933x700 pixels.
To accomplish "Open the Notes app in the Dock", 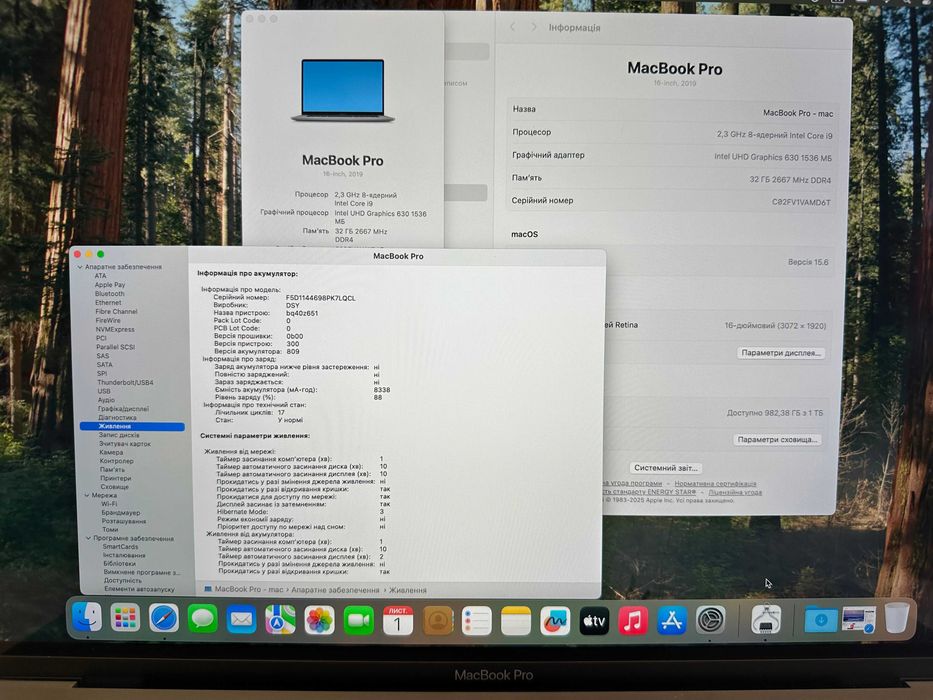I will point(516,621).
